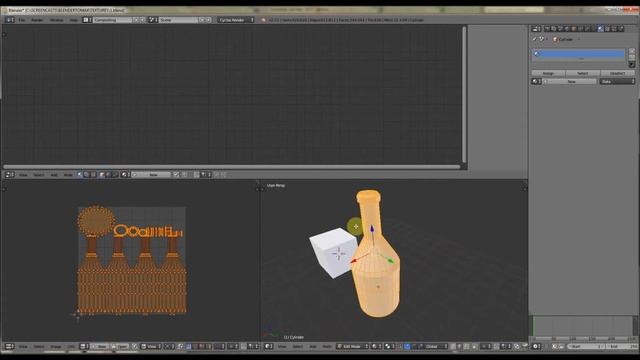Image resolution: width=640 pixels, height=360 pixels.
Task: Click the Assign button
Action: [x=548, y=73]
